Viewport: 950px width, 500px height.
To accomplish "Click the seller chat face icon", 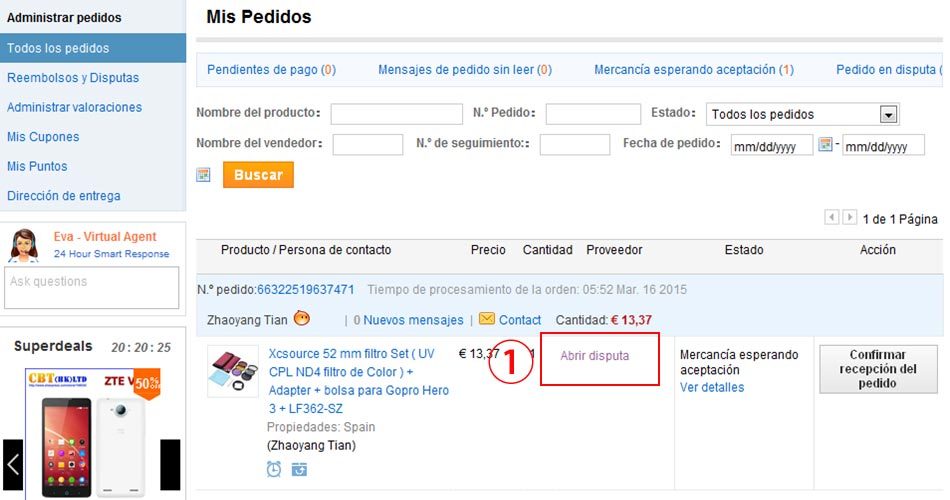I will 302,319.
